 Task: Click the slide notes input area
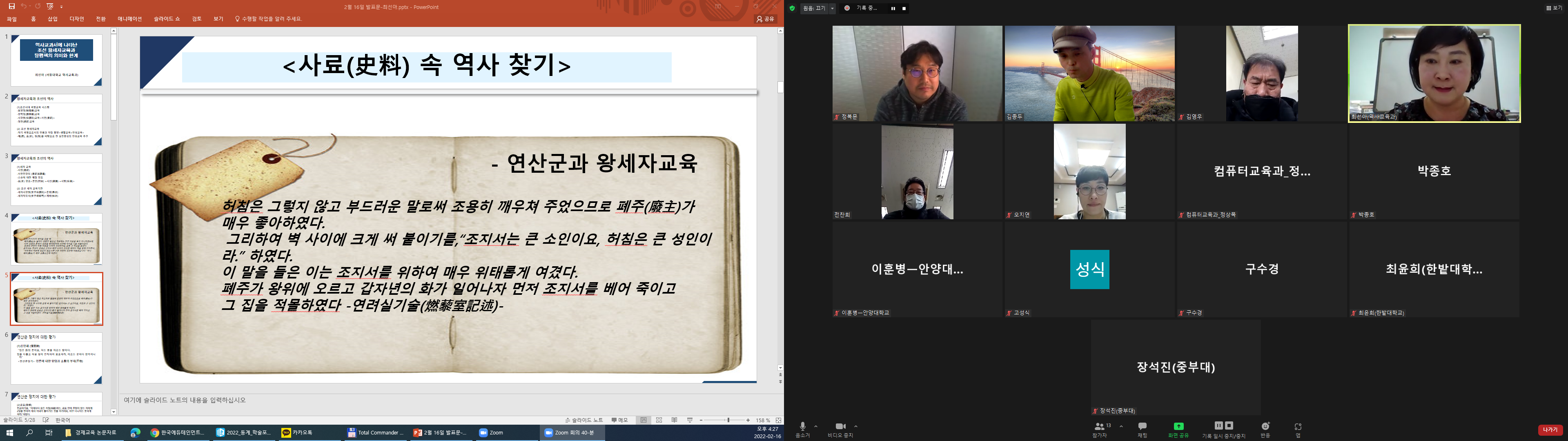450,400
